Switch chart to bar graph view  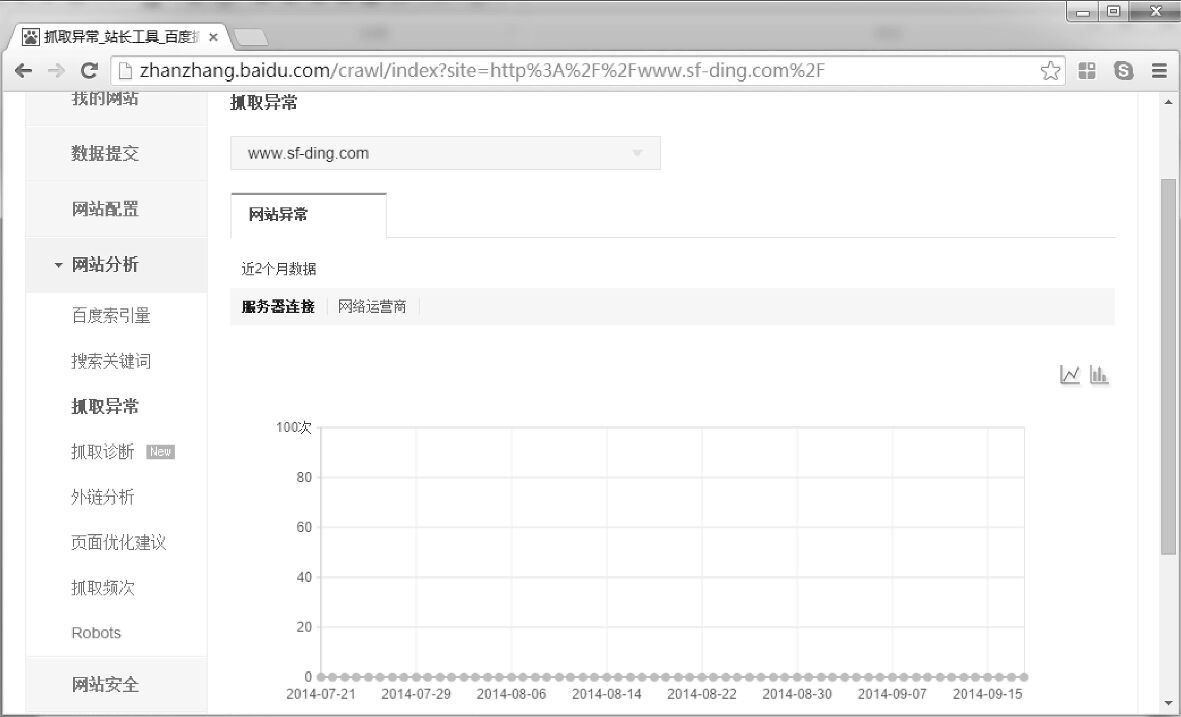point(1099,374)
